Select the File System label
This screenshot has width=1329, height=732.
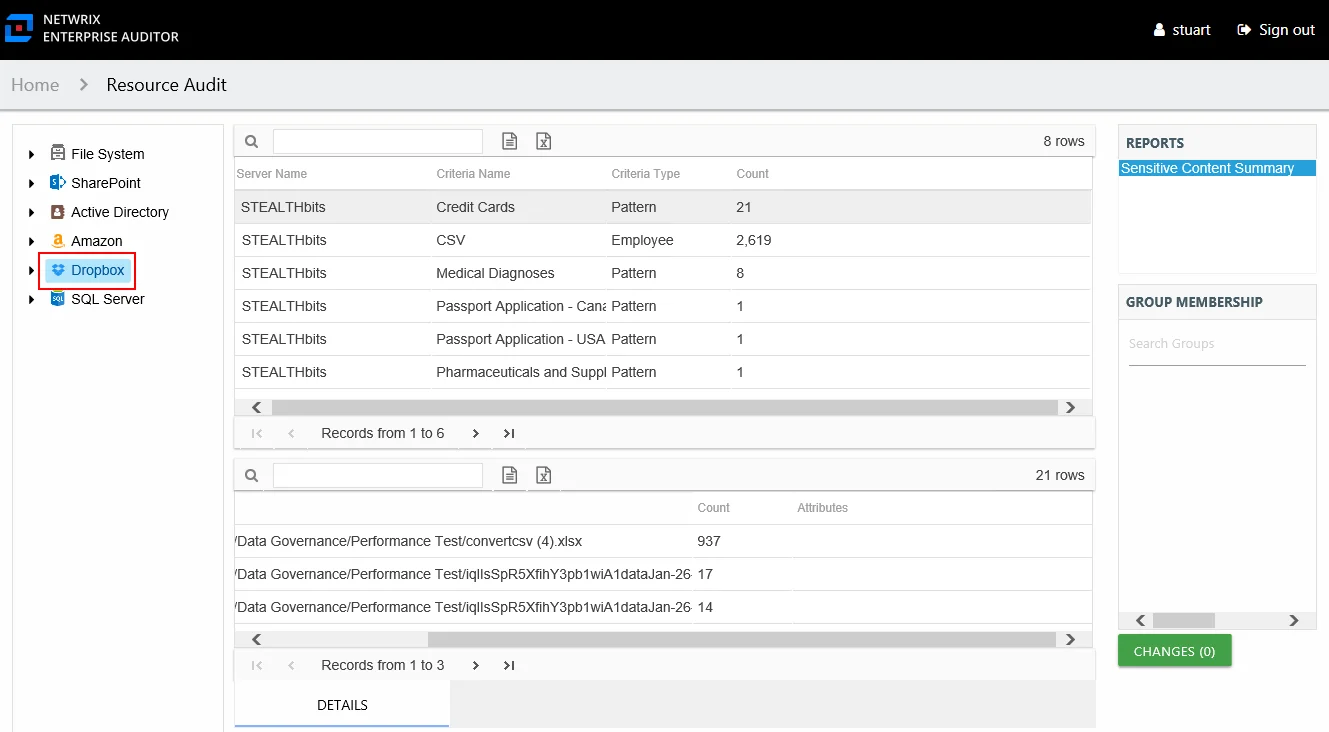pos(108,154)
